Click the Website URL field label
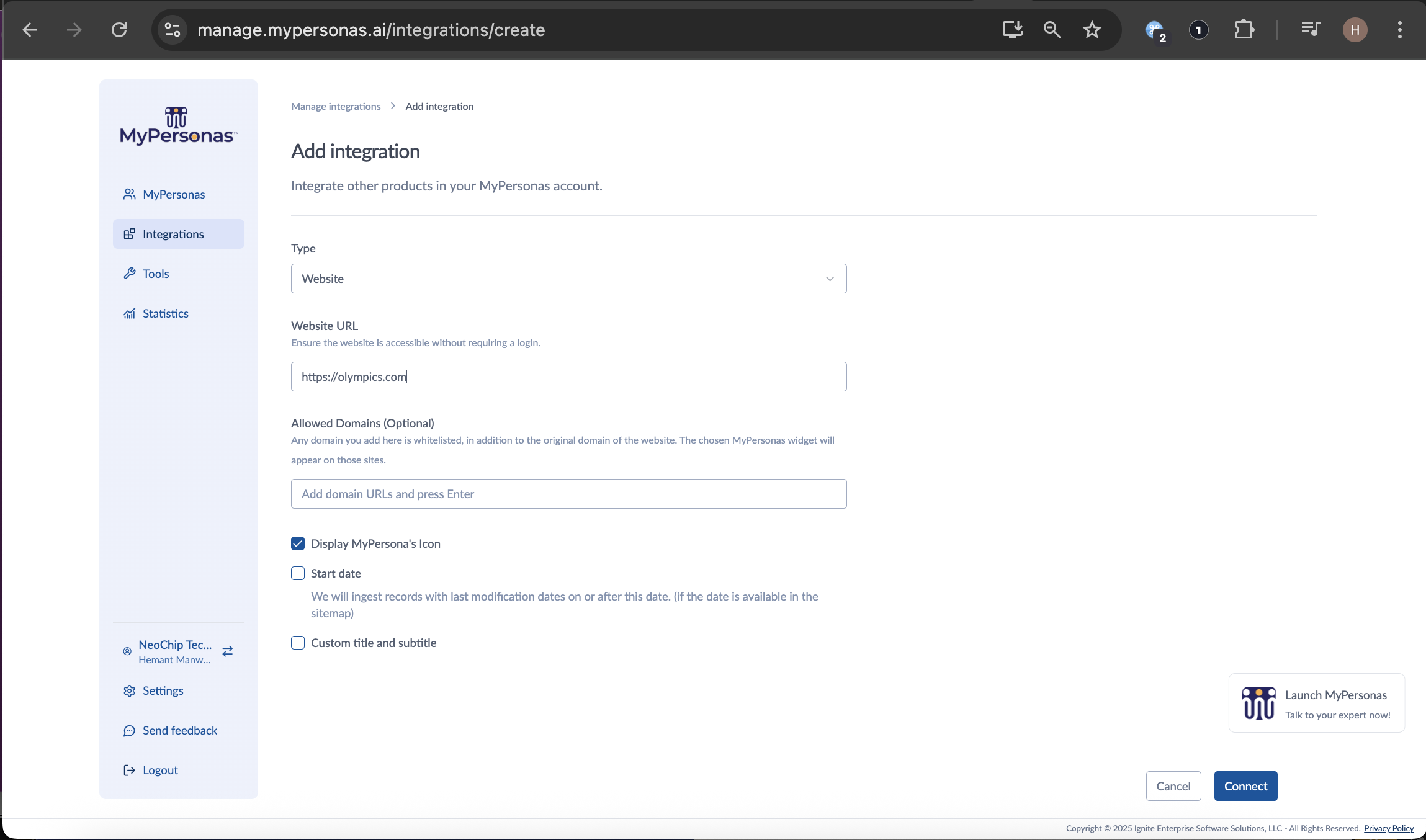The height and width of the screenshot is (840, 1426). (x=325, y=326)
